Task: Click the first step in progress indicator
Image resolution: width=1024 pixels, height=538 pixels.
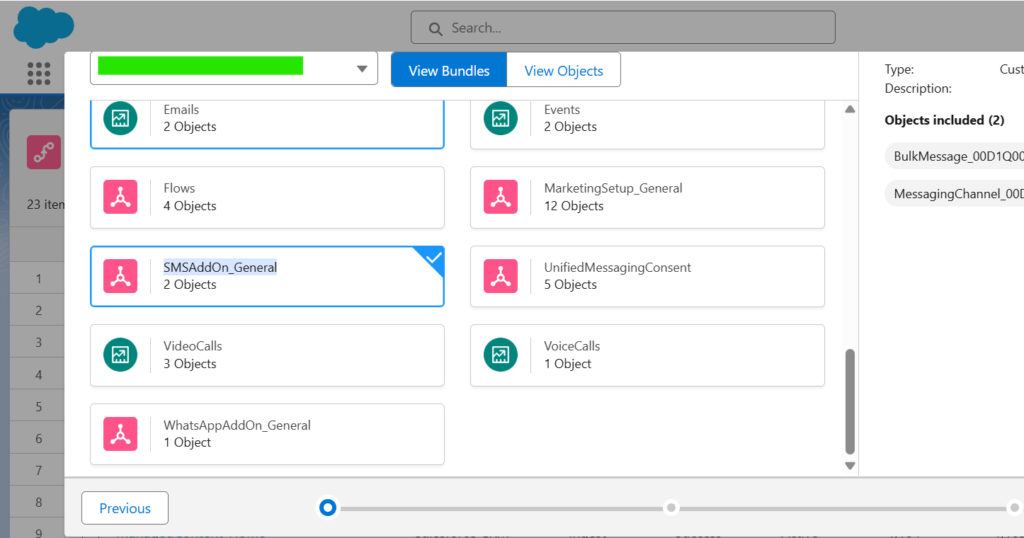Action: click(328, 507)
